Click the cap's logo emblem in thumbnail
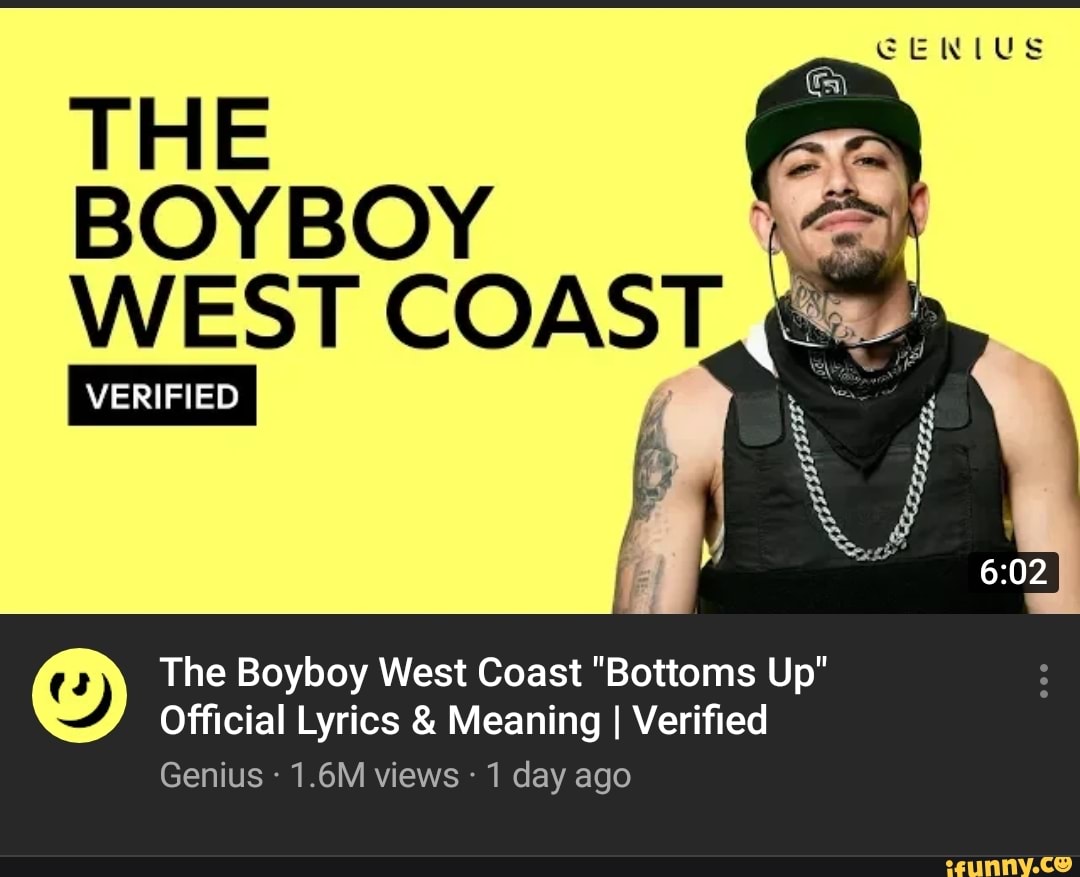The image size is (1080, 877). click(827, 83)
